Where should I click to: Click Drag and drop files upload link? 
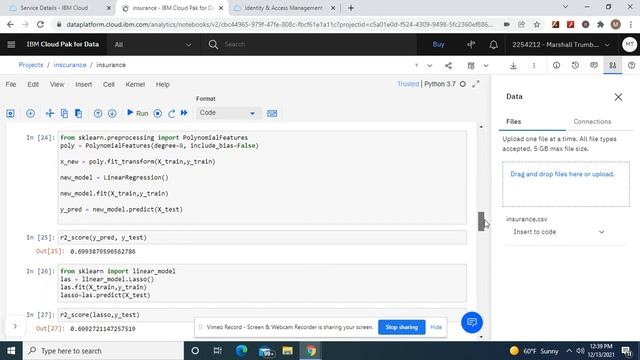[562, 174]
